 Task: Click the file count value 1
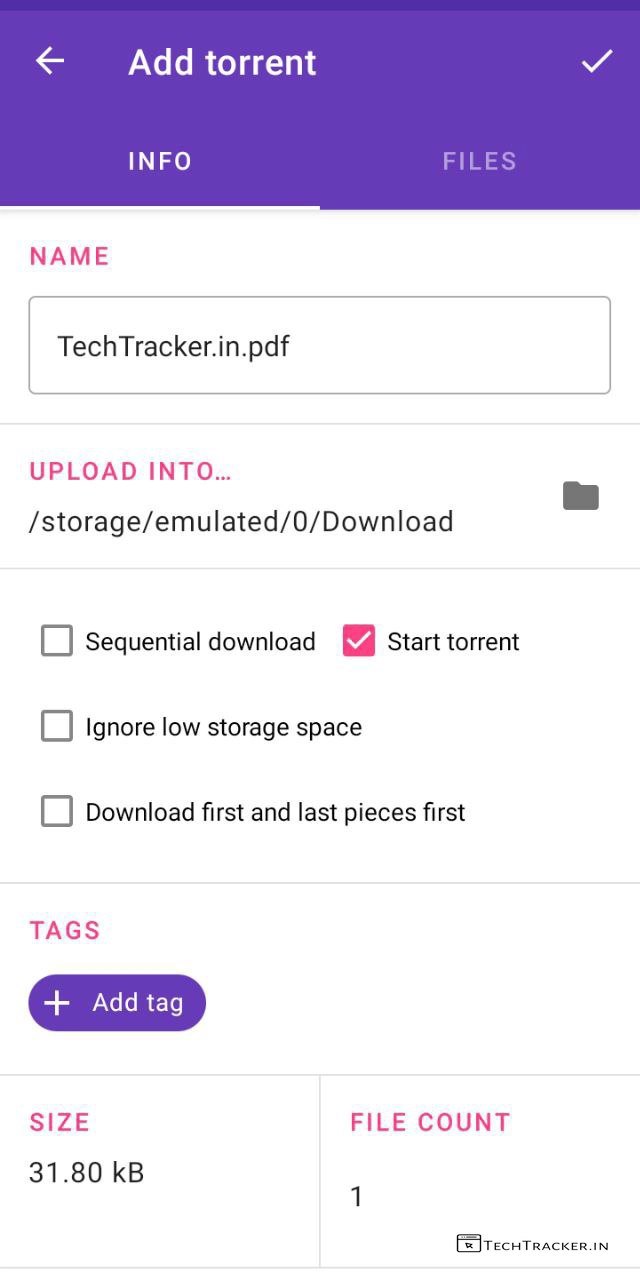coord(357,1196)
